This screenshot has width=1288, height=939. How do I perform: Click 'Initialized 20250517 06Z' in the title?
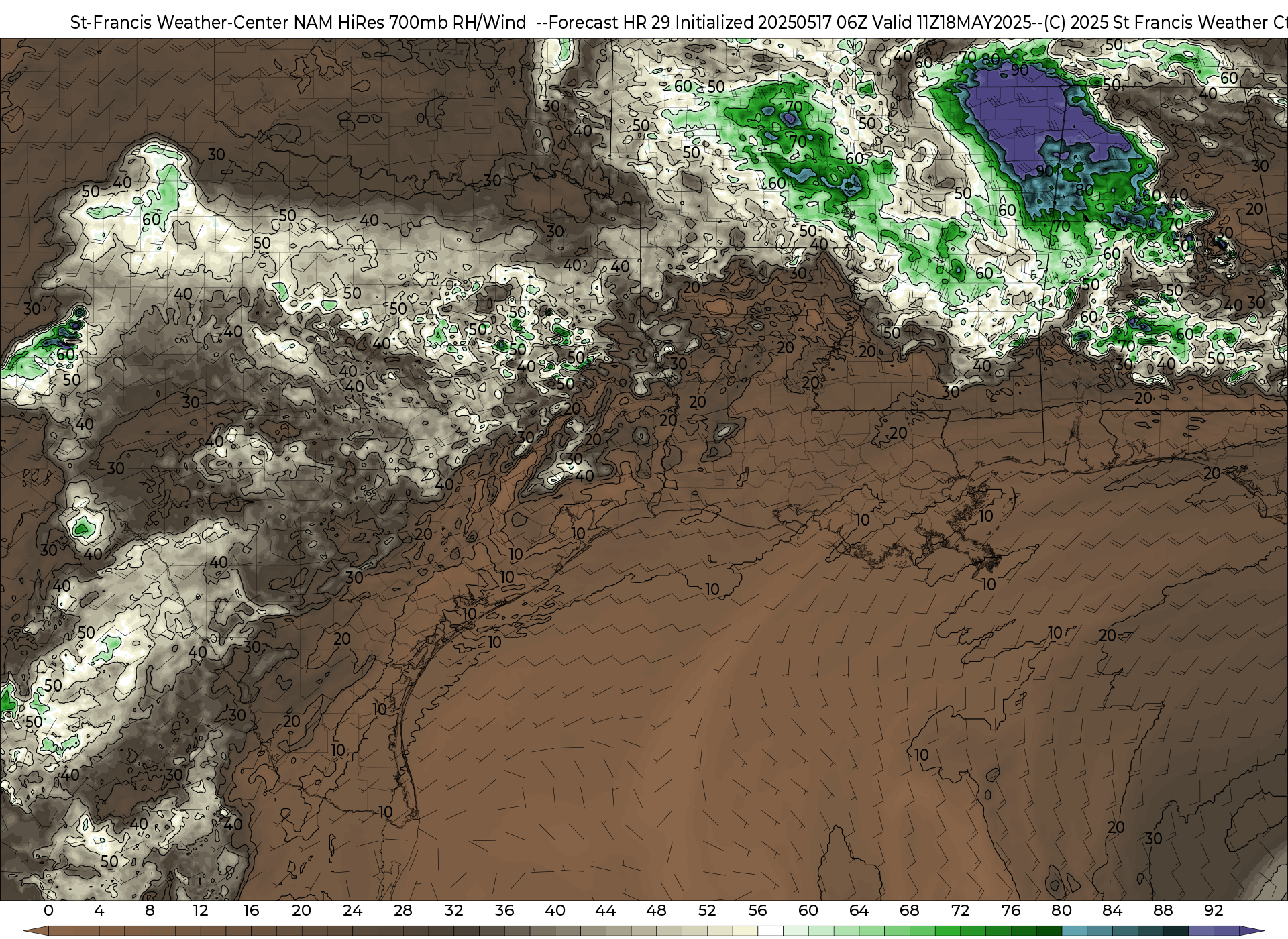point(771,23)
